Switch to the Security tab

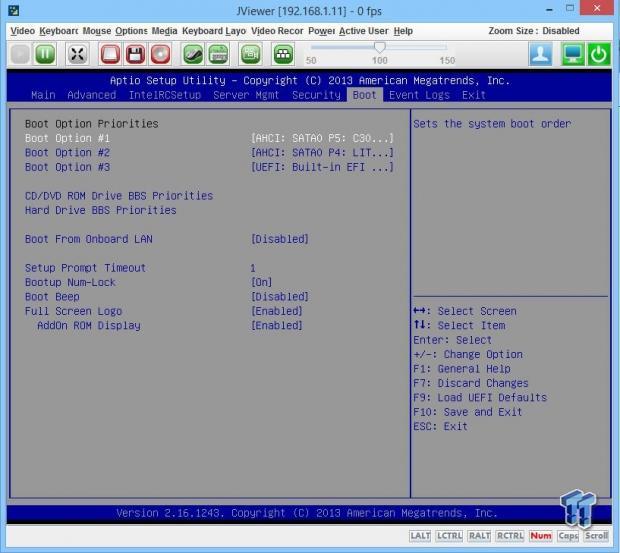coord(316,95)
